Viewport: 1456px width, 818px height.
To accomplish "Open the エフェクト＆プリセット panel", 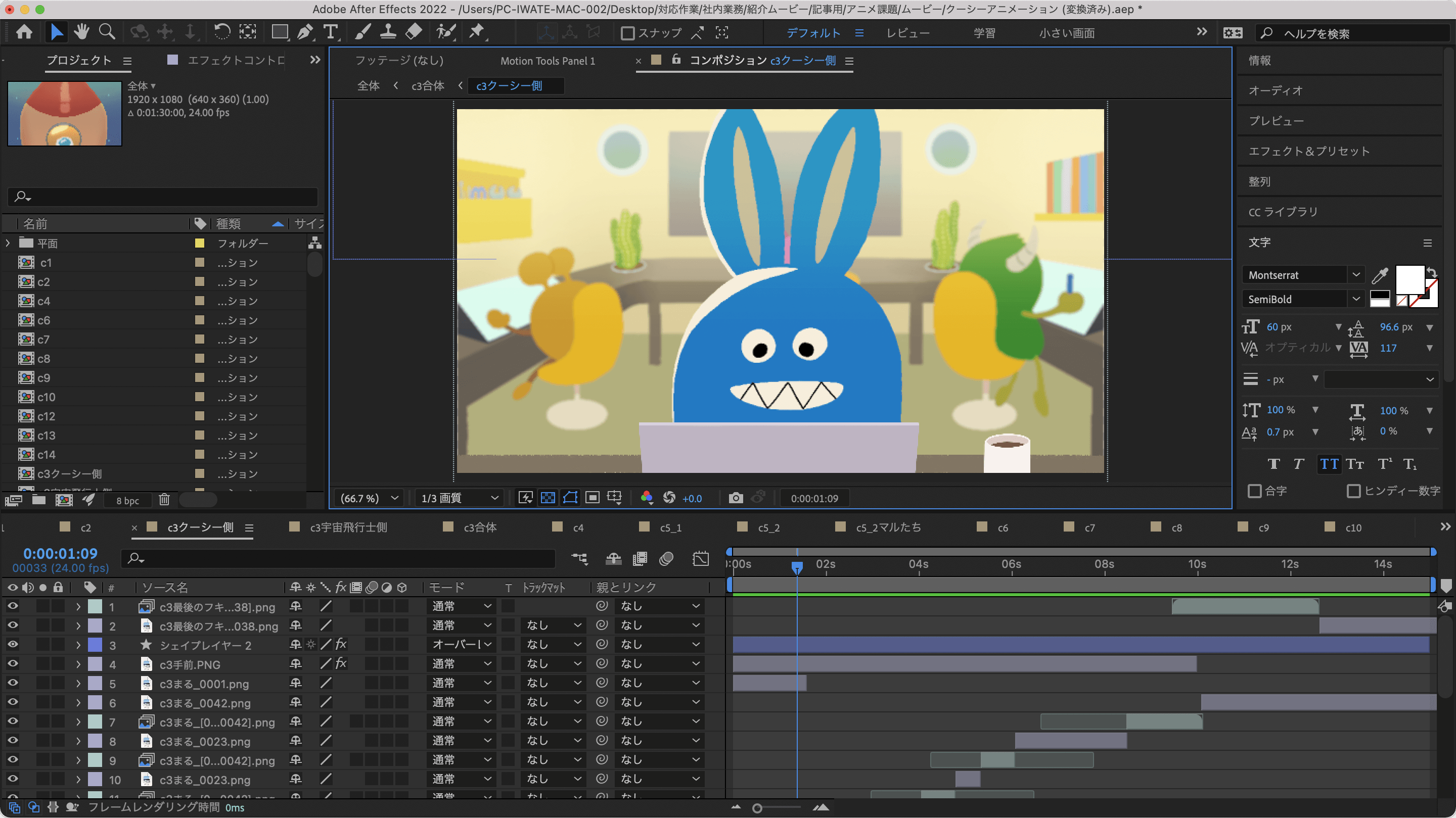I will (x=1308, y=150).
